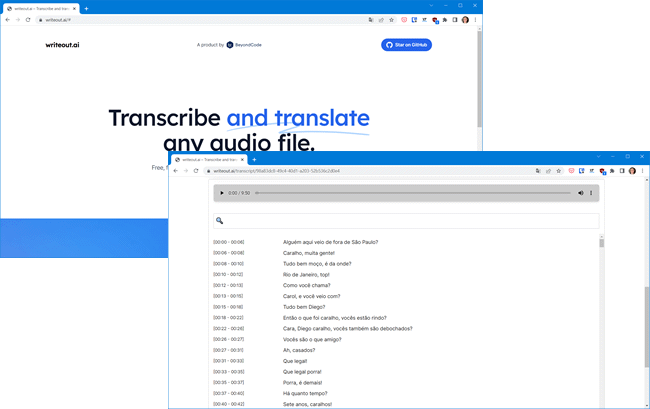Click line 'Carol, e você veio com?'

tap(312, 296)
